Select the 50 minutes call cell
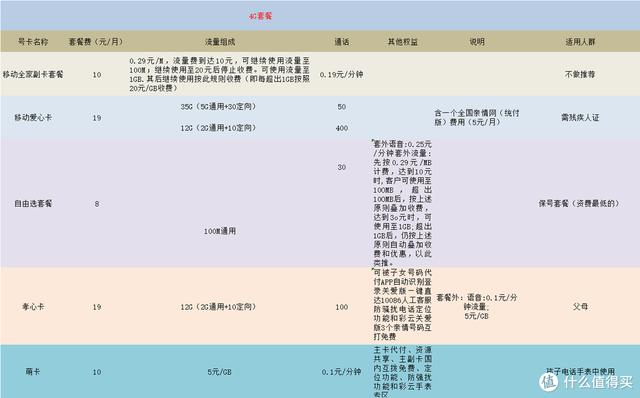The width and height of the screenshot is (640, 398). [342, 107]
